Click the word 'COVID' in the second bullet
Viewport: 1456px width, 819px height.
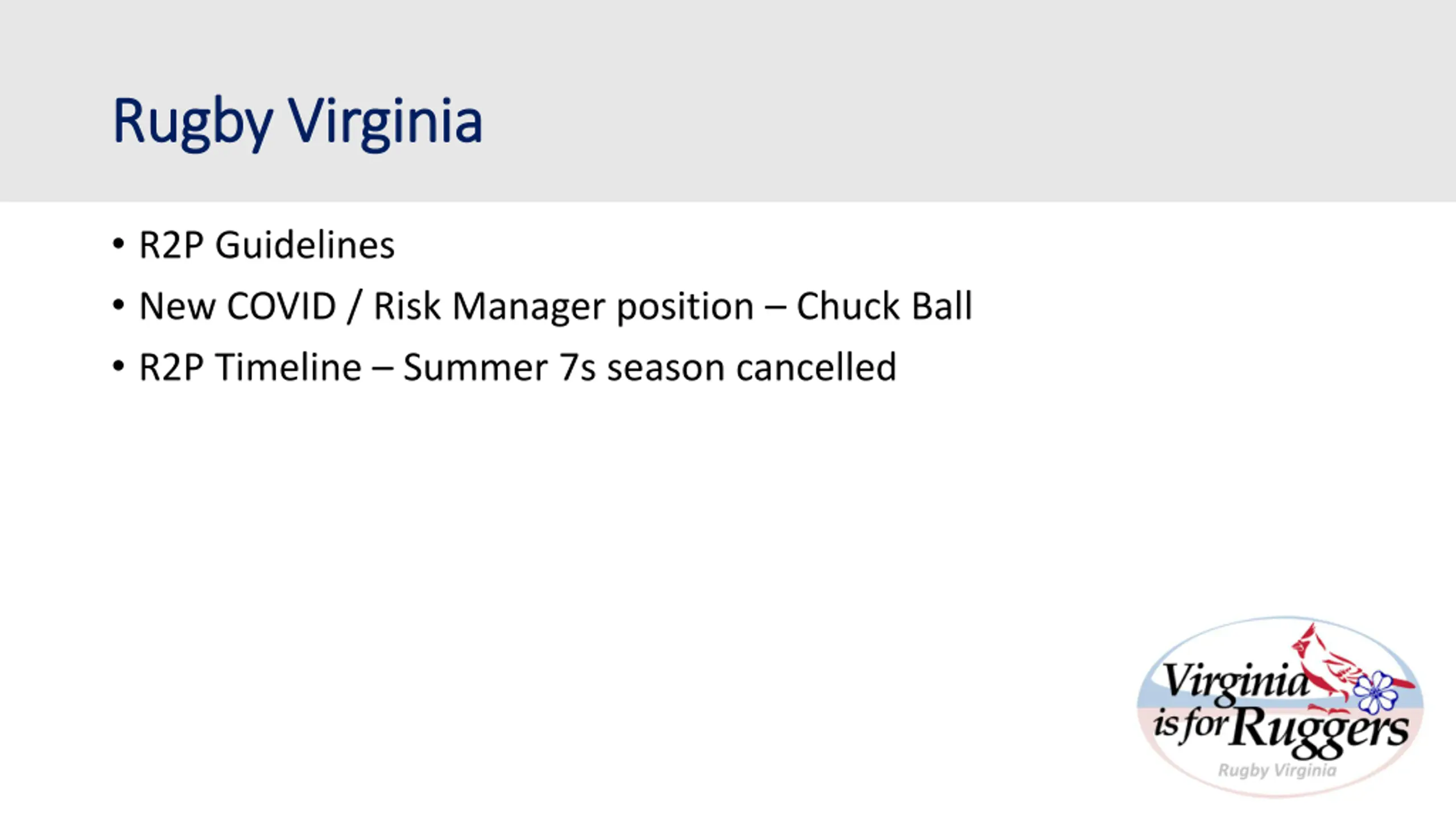coord(282,306)
